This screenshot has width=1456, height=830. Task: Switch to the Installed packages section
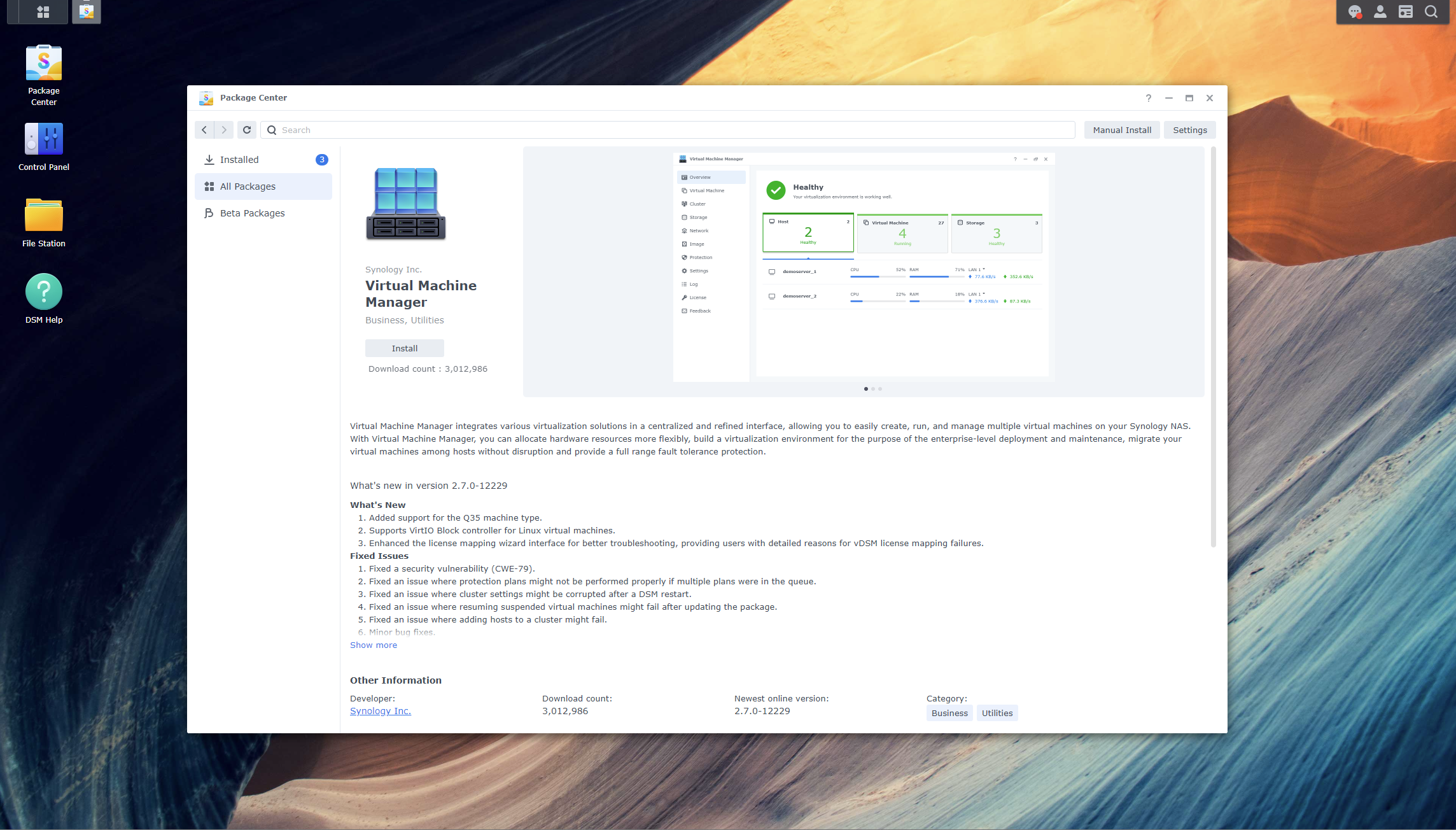[239, 160]
